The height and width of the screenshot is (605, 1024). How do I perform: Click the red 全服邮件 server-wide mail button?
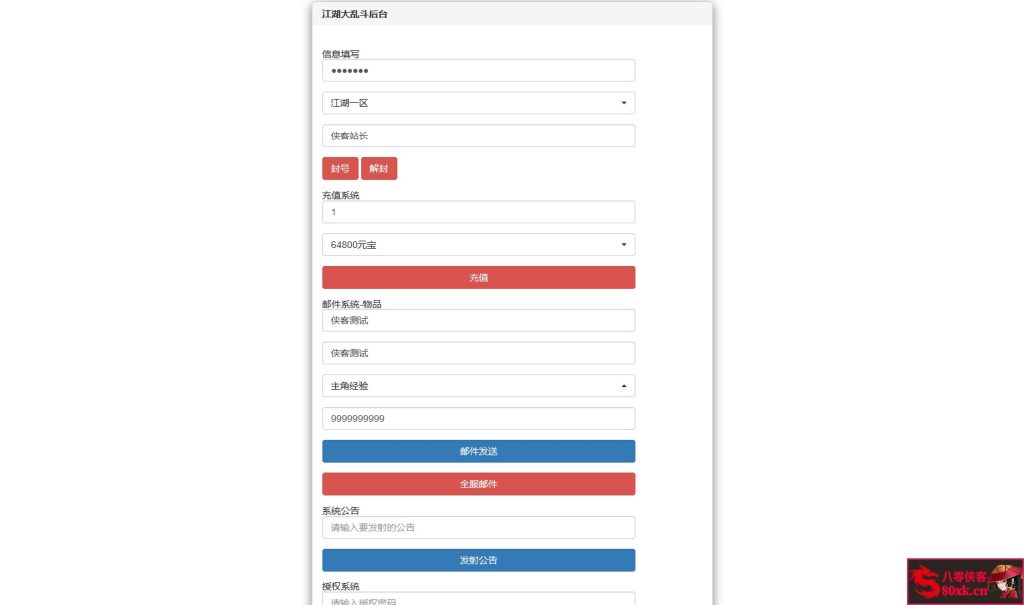click(x=478, y=483)
